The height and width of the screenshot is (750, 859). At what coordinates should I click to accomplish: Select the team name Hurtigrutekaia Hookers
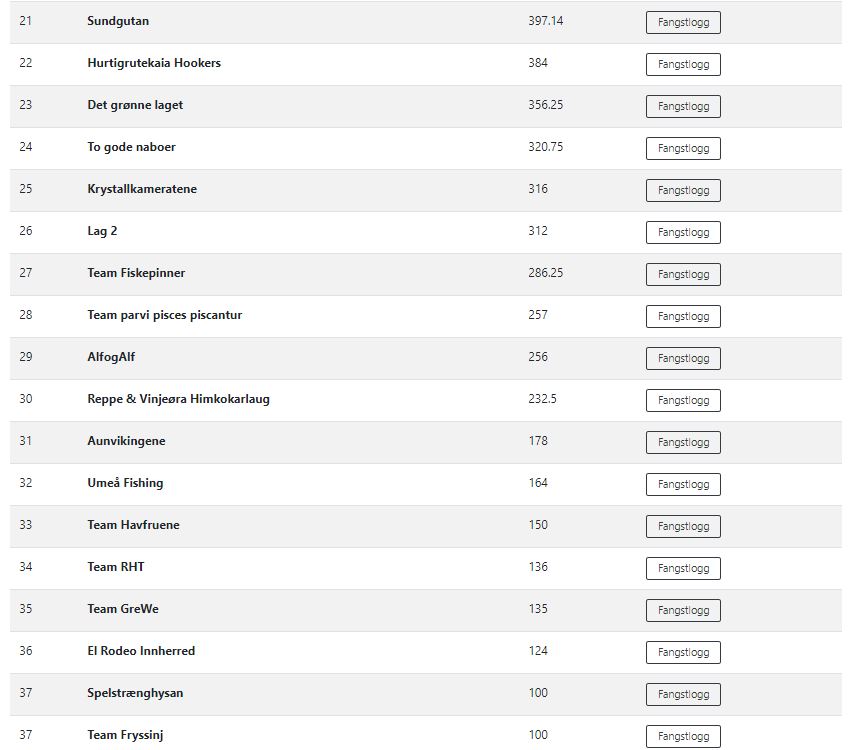pos(154,63)
